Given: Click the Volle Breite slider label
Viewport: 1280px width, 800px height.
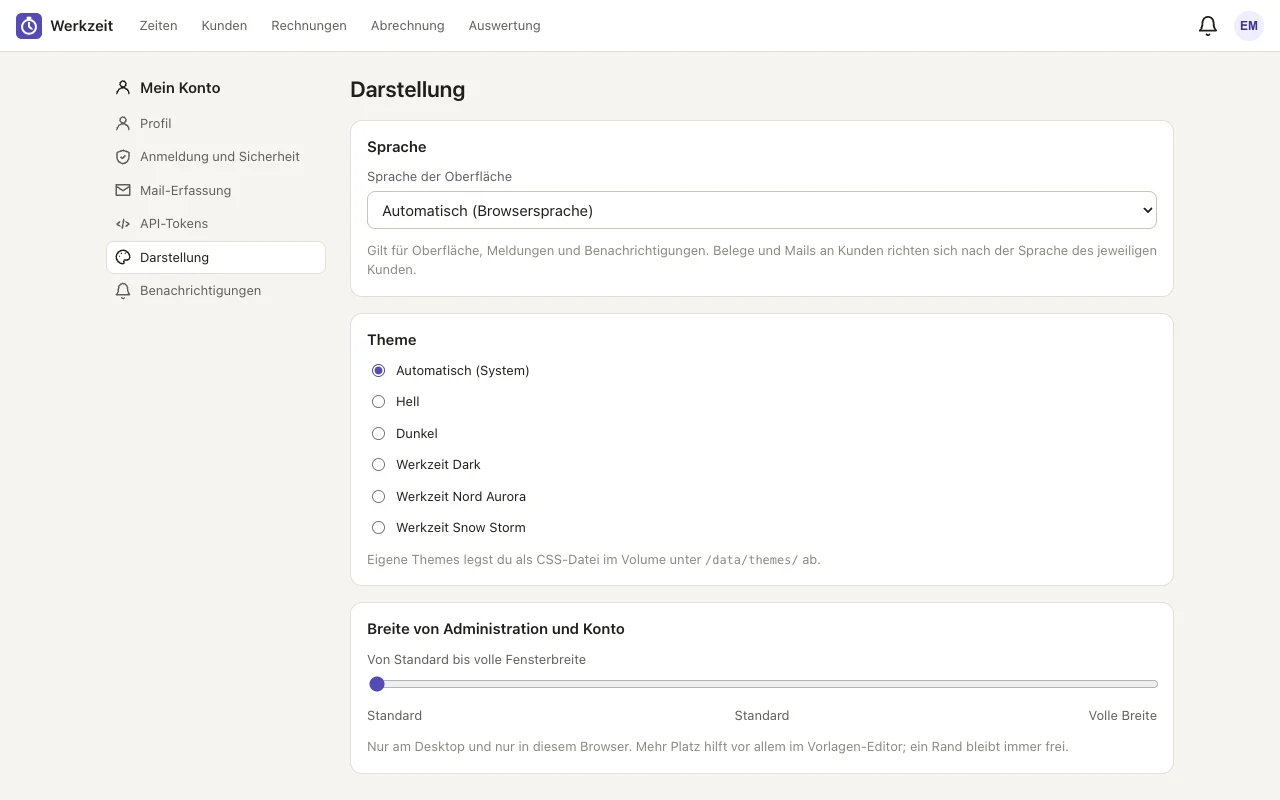Looking at the screenshot, I should tap(1123, 716).
